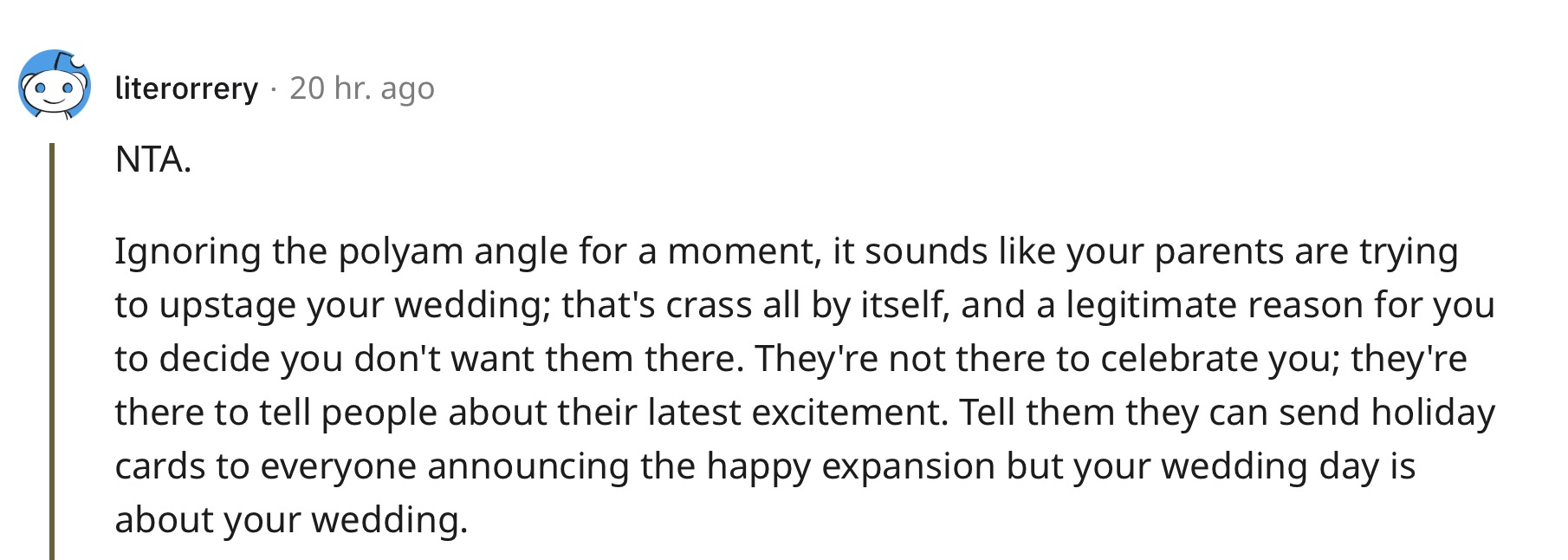Screen dimensions: 1568x560
Task: Open the '20 hr. ago' comment permalink
Action: (x=362, y=88)
